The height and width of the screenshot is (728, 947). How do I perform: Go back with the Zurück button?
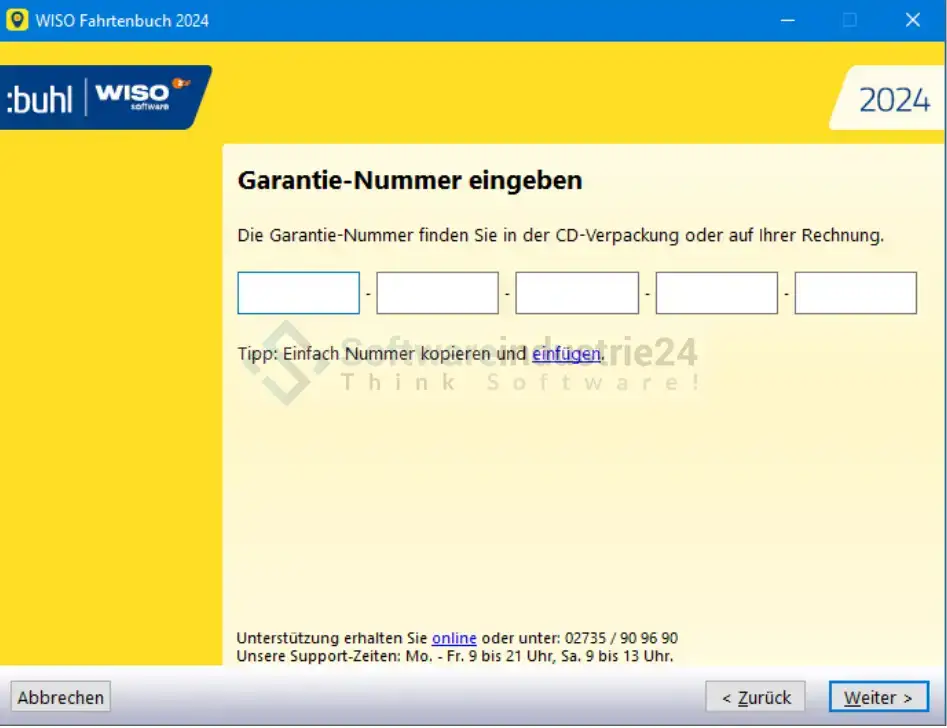point(755,698)
